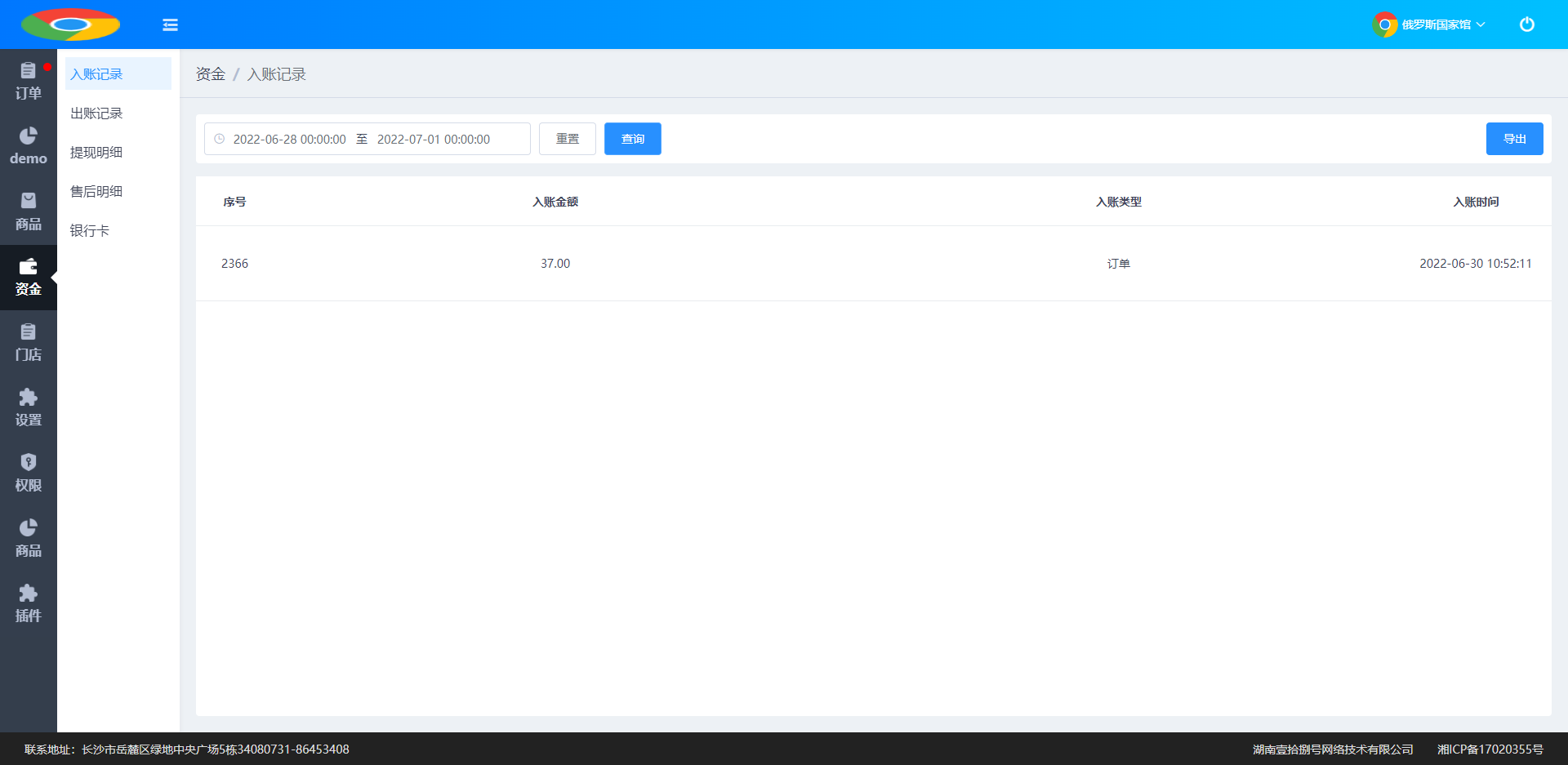The height and width of the screenshot is (765, 1568).
Task: Open the 俄罗斯国家馆 user dropdown
Action: pyautogui.click(x=1443, y=24)
